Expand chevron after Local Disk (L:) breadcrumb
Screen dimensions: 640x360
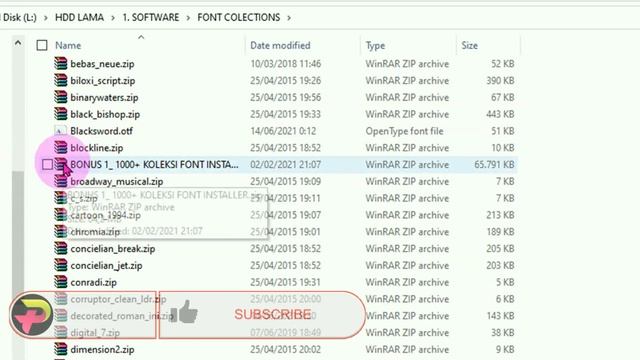click(46, 18)
